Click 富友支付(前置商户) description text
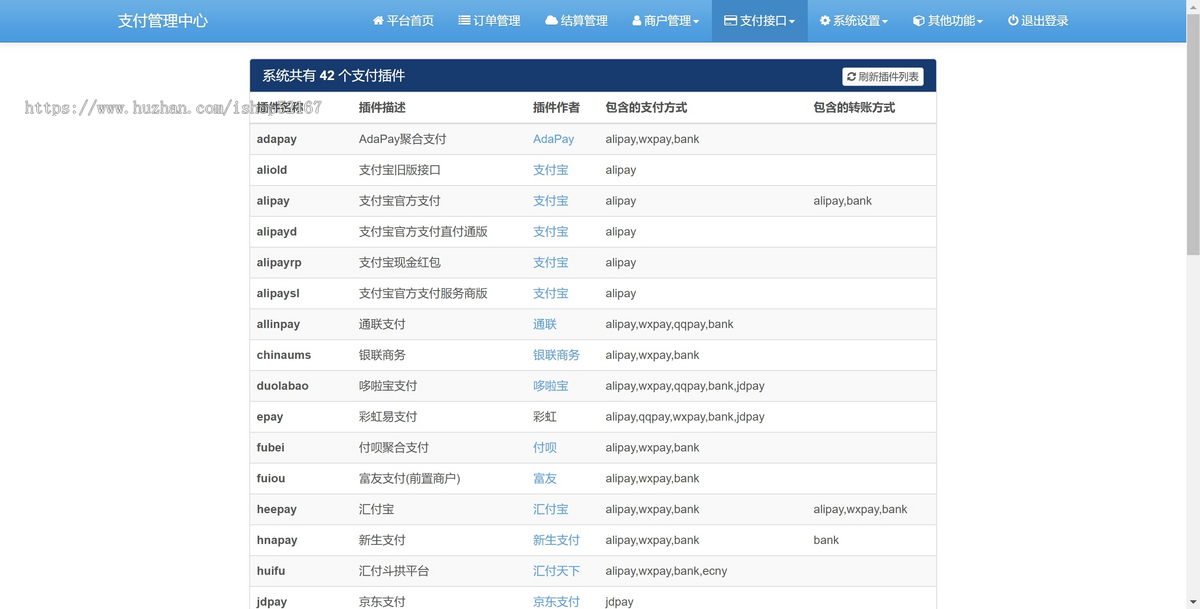This screenshot has width=1200, height=609. [410, 479]
